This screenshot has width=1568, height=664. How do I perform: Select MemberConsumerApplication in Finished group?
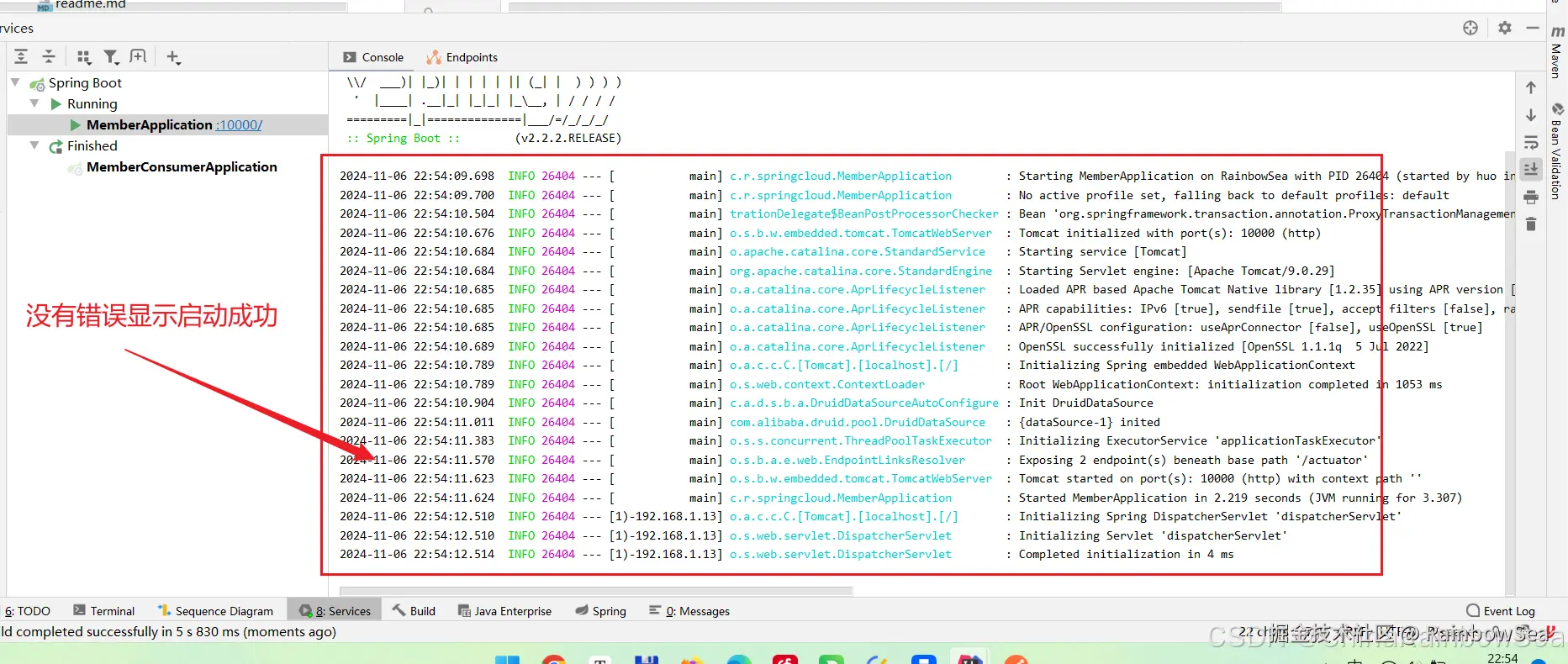tap(182, 166)
